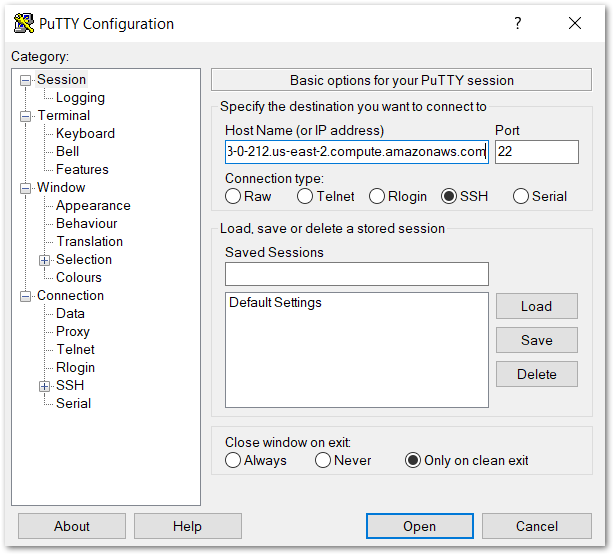Click the Port field containing 22
This screenshot has width=614, height=555.
tap(536, 152)
